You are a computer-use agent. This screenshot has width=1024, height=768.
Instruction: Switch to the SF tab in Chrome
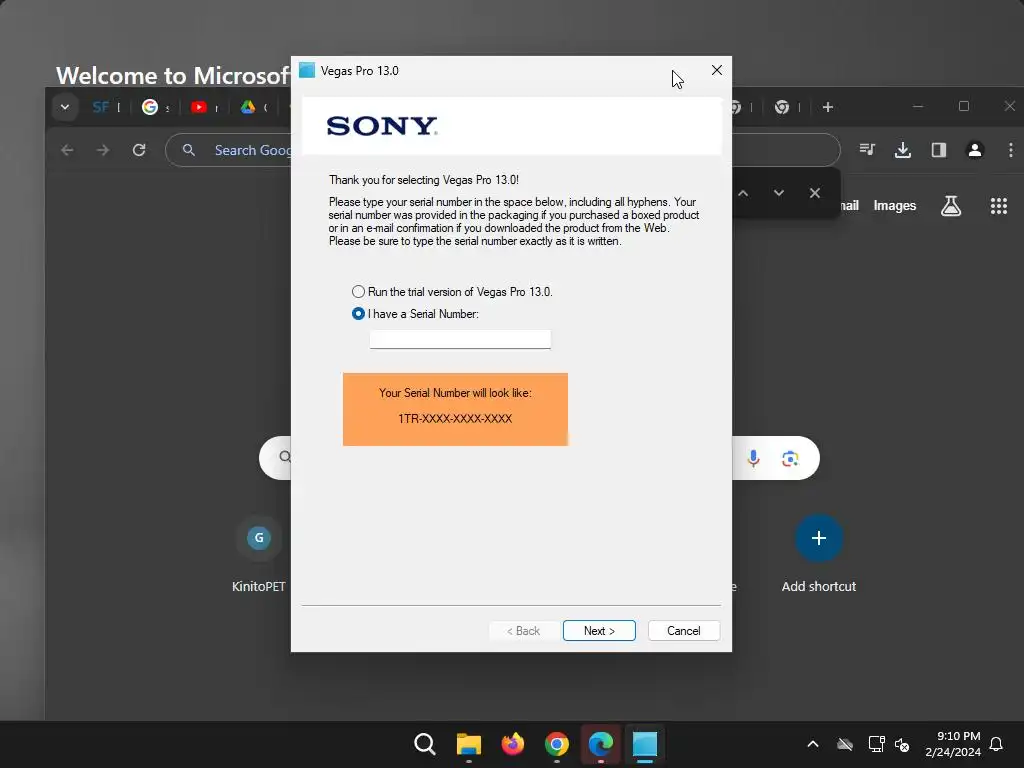tap(101, 107)
